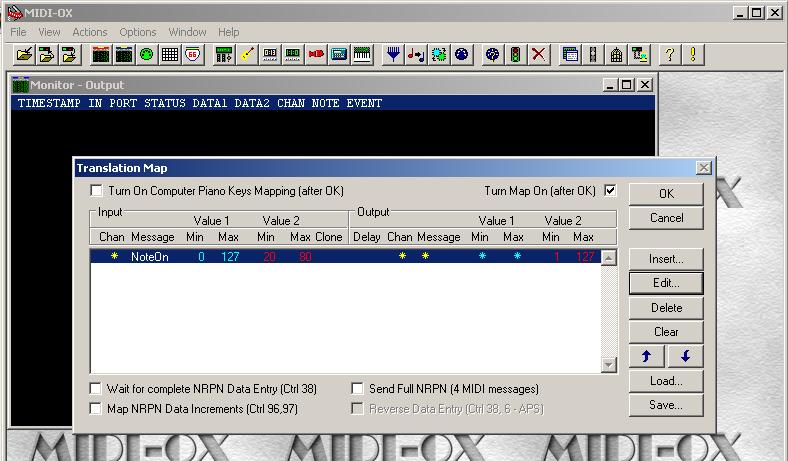
Task: Click the yellow exclamation mark icon
Action: pyautogui.click(x=693, y=54)
